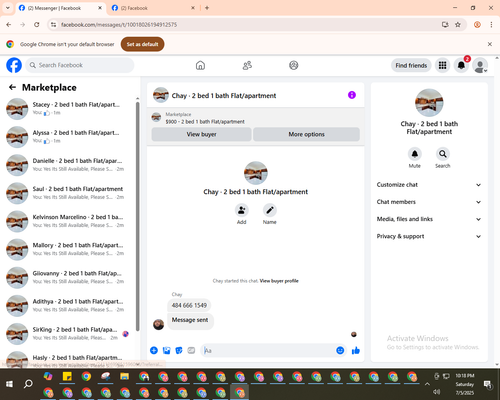This screenshot has width=500, height=400.
Task: Open more actions plus icon
Action: pyautogui.click(x=154, y=350)
